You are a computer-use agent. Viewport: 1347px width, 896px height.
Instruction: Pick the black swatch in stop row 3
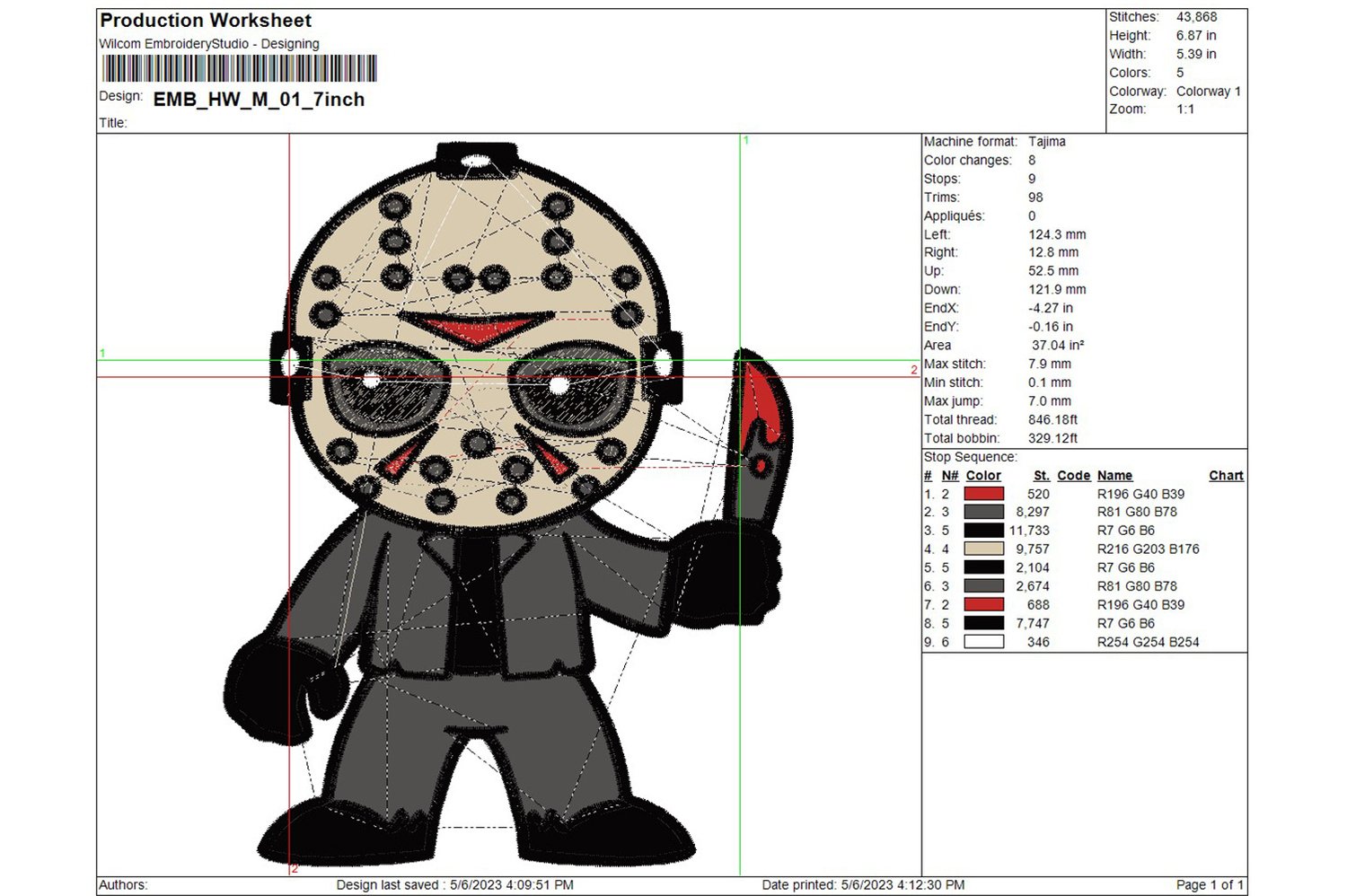pyautogui.click(x=983, y=531)
